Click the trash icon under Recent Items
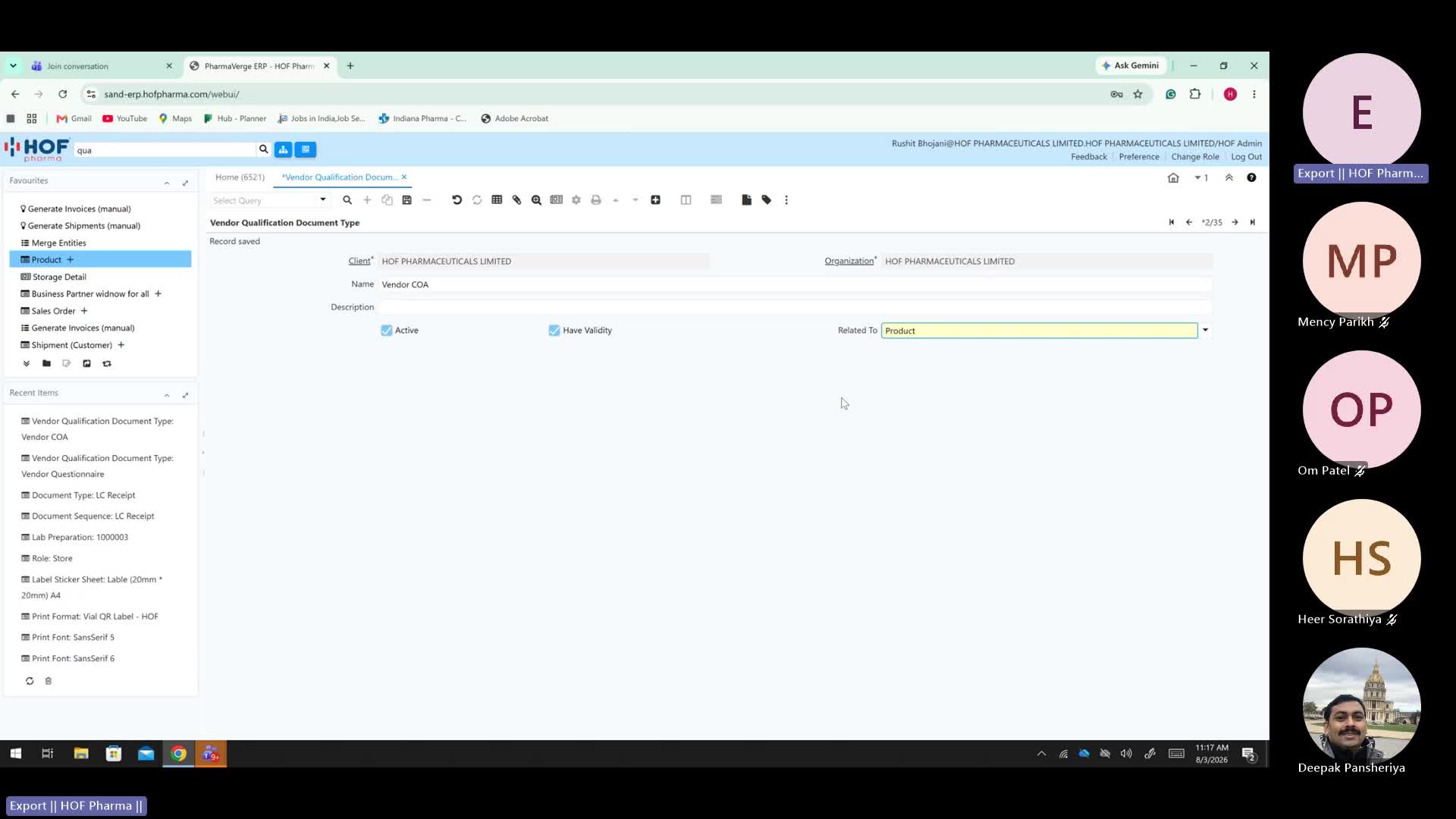Viewport: 1456px width, 819px height. point(49,681)
